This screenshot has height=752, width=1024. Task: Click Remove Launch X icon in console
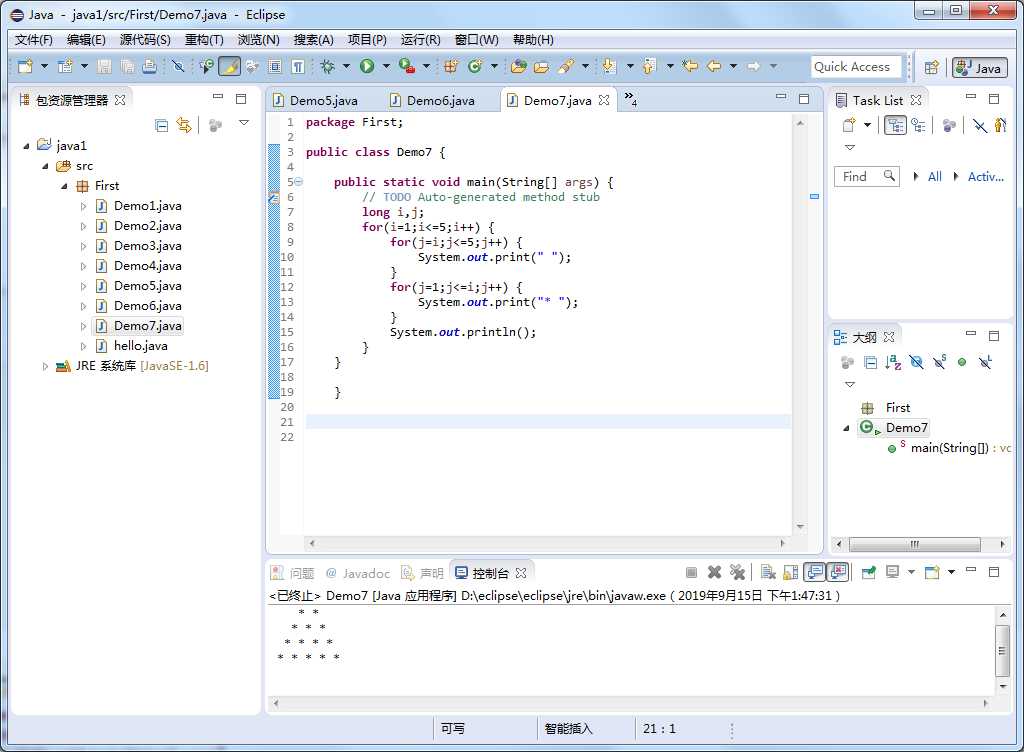tap(714, 572)
